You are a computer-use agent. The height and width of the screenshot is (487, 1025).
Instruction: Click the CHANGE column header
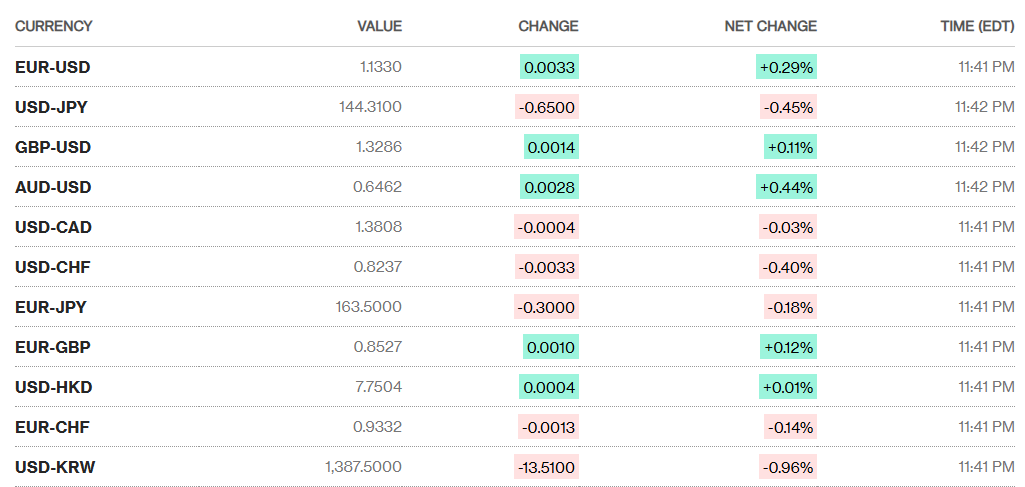548,26
